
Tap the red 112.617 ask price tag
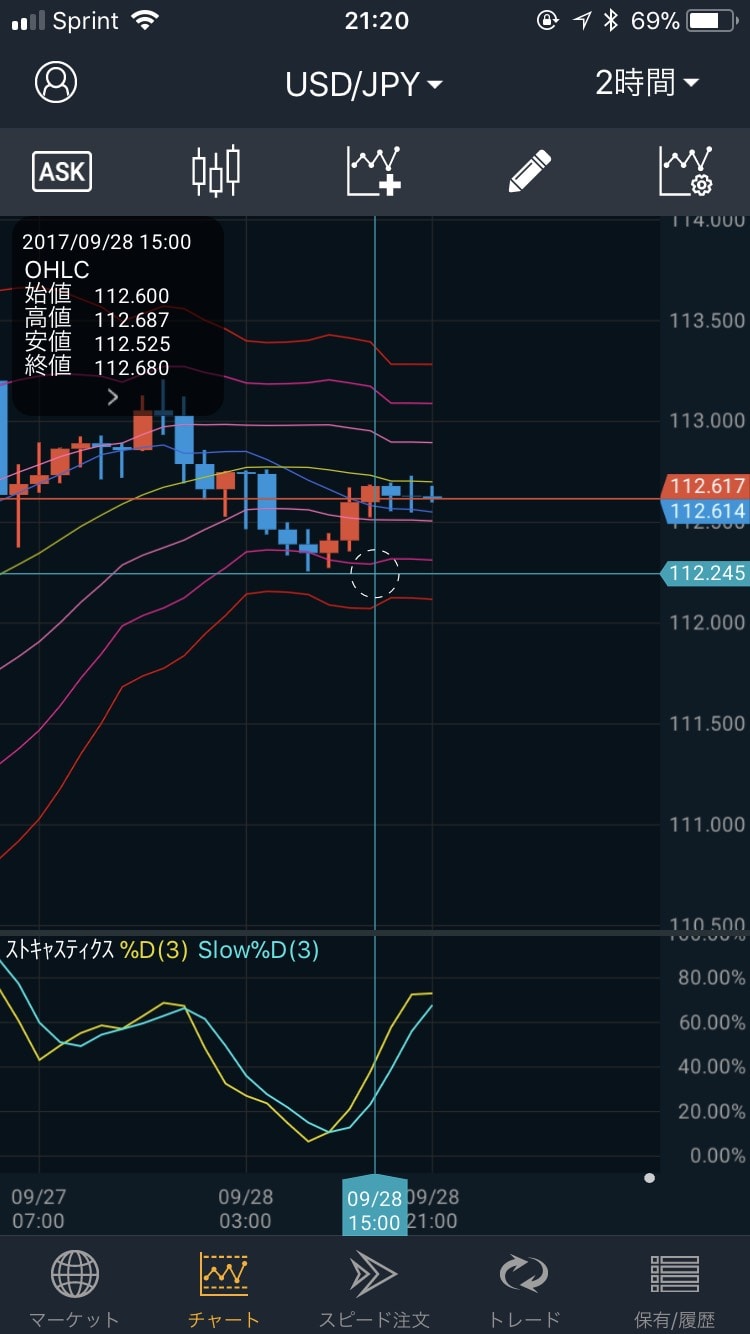[x=705, y=486]
